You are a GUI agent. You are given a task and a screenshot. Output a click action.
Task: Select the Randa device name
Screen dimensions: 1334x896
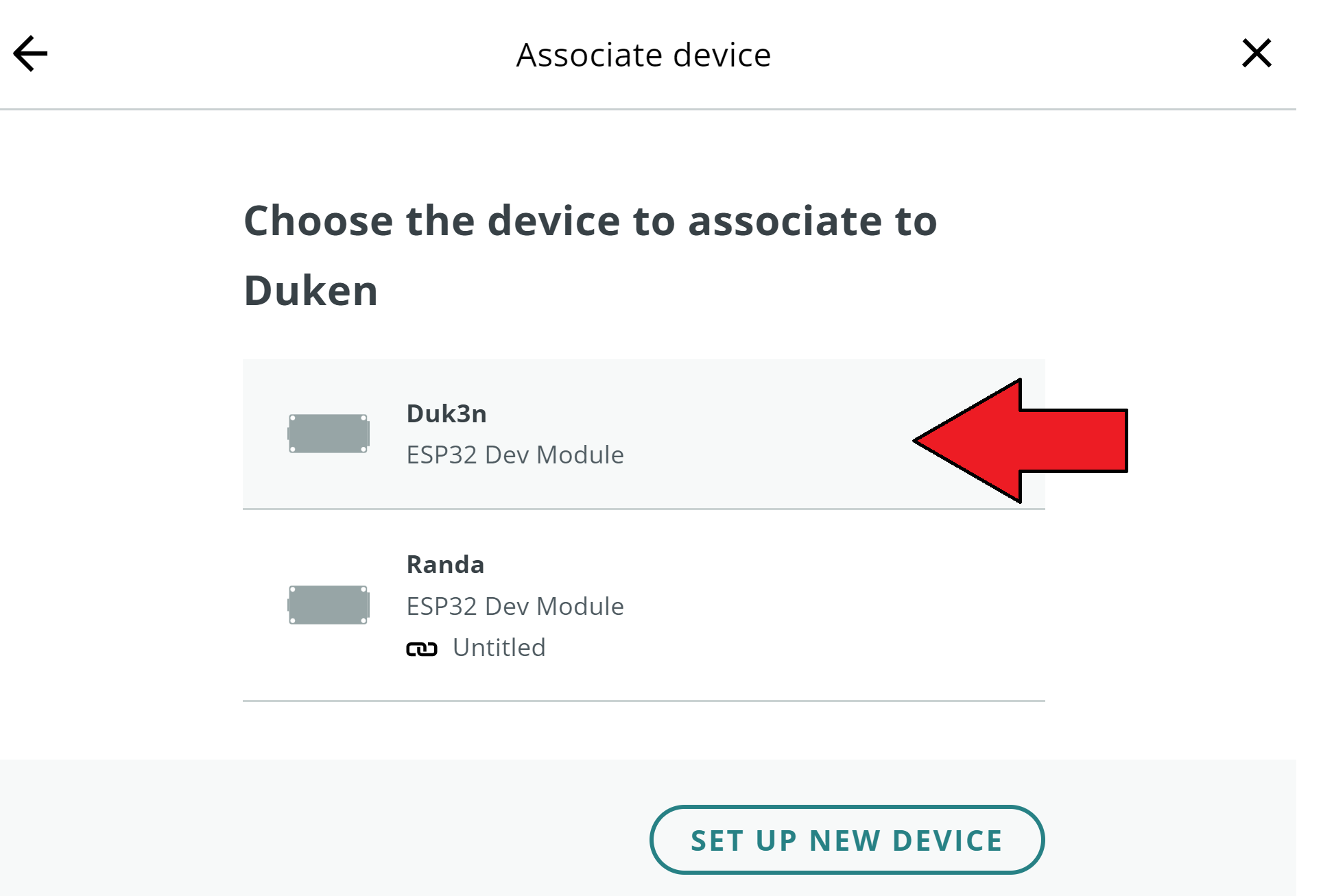click(x=445, y=564)
